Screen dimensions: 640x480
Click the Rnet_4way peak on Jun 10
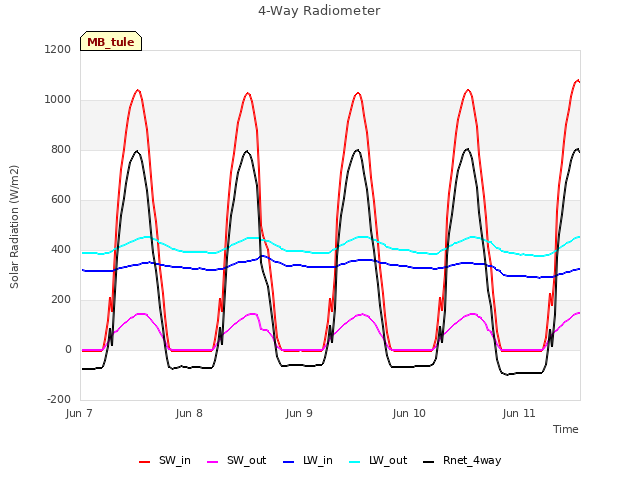click(x=468, y=149)
